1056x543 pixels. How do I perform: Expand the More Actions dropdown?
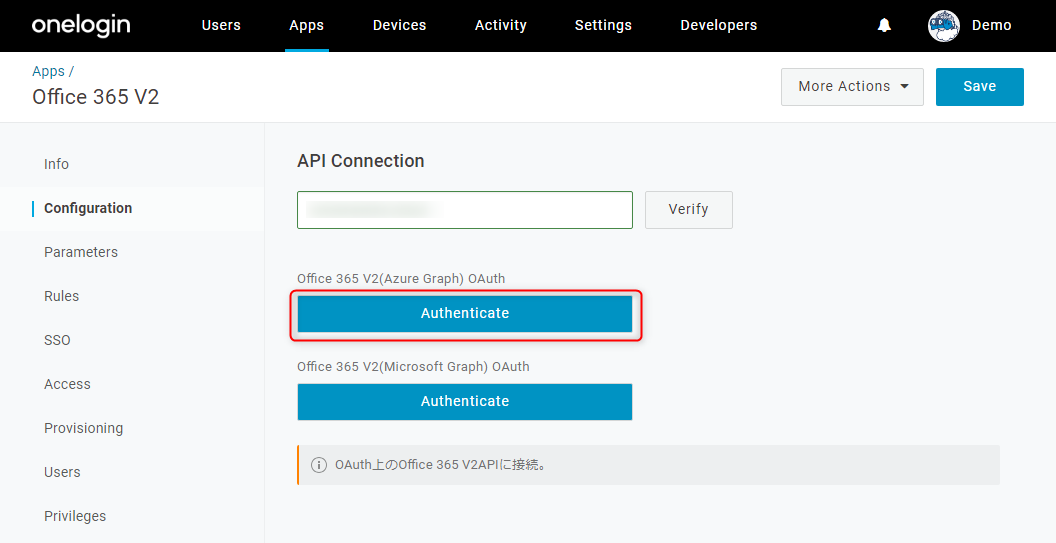tap(852, 86)
